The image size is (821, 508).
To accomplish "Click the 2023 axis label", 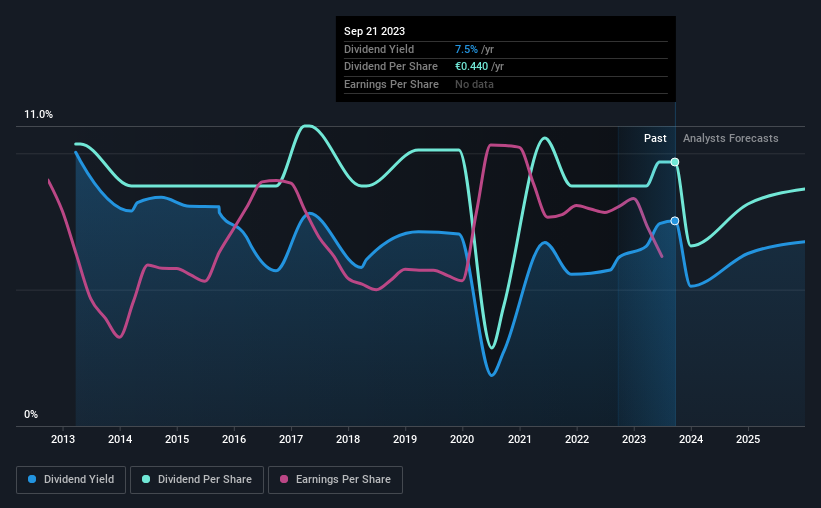I will (634, 439).
